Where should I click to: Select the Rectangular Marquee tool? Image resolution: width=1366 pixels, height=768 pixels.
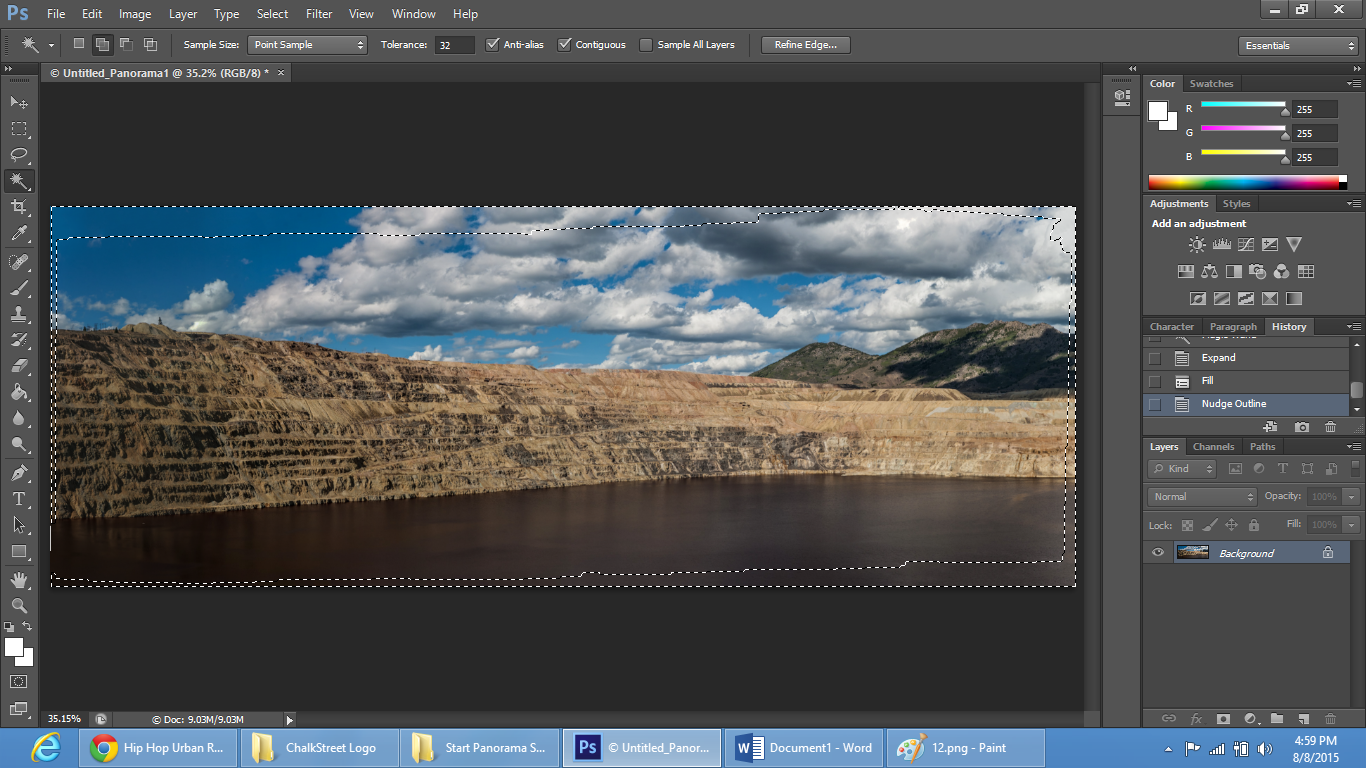coord(19,129)
